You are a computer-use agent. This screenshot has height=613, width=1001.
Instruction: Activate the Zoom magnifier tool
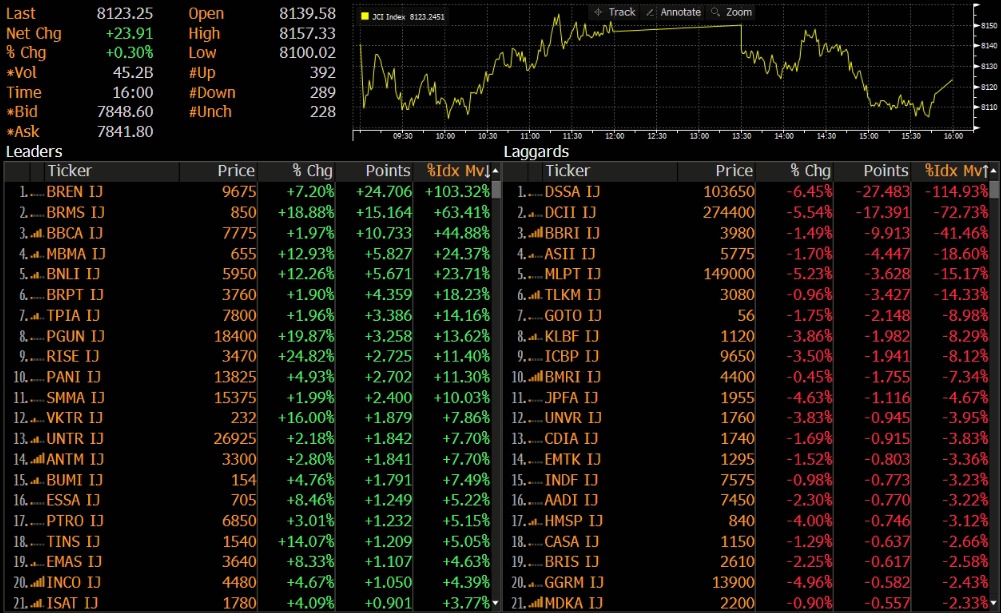pos(731,12)
